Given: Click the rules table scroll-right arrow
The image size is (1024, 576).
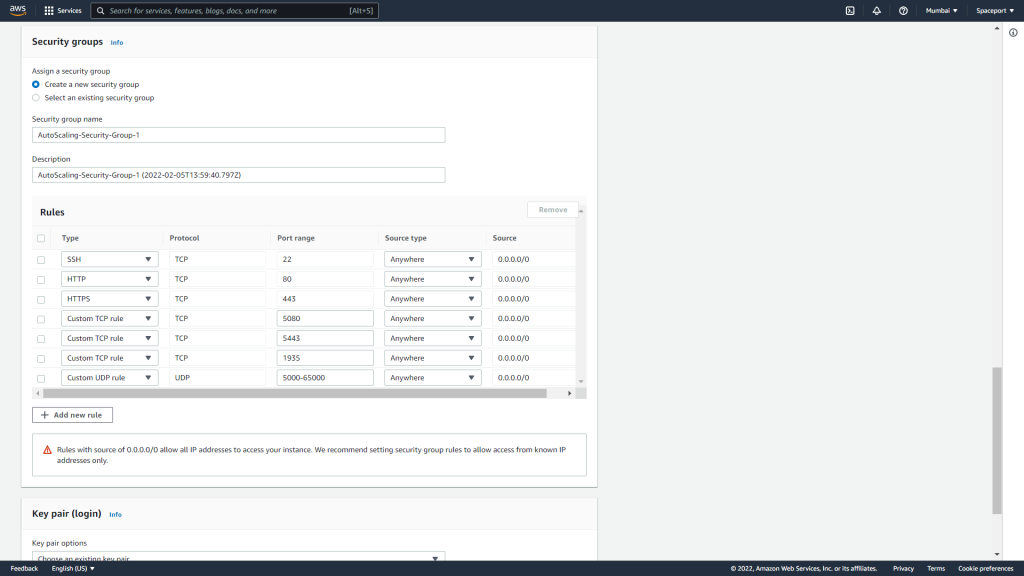Looking at the screenshot, I should pyautogui.click(x=569, y=393).
